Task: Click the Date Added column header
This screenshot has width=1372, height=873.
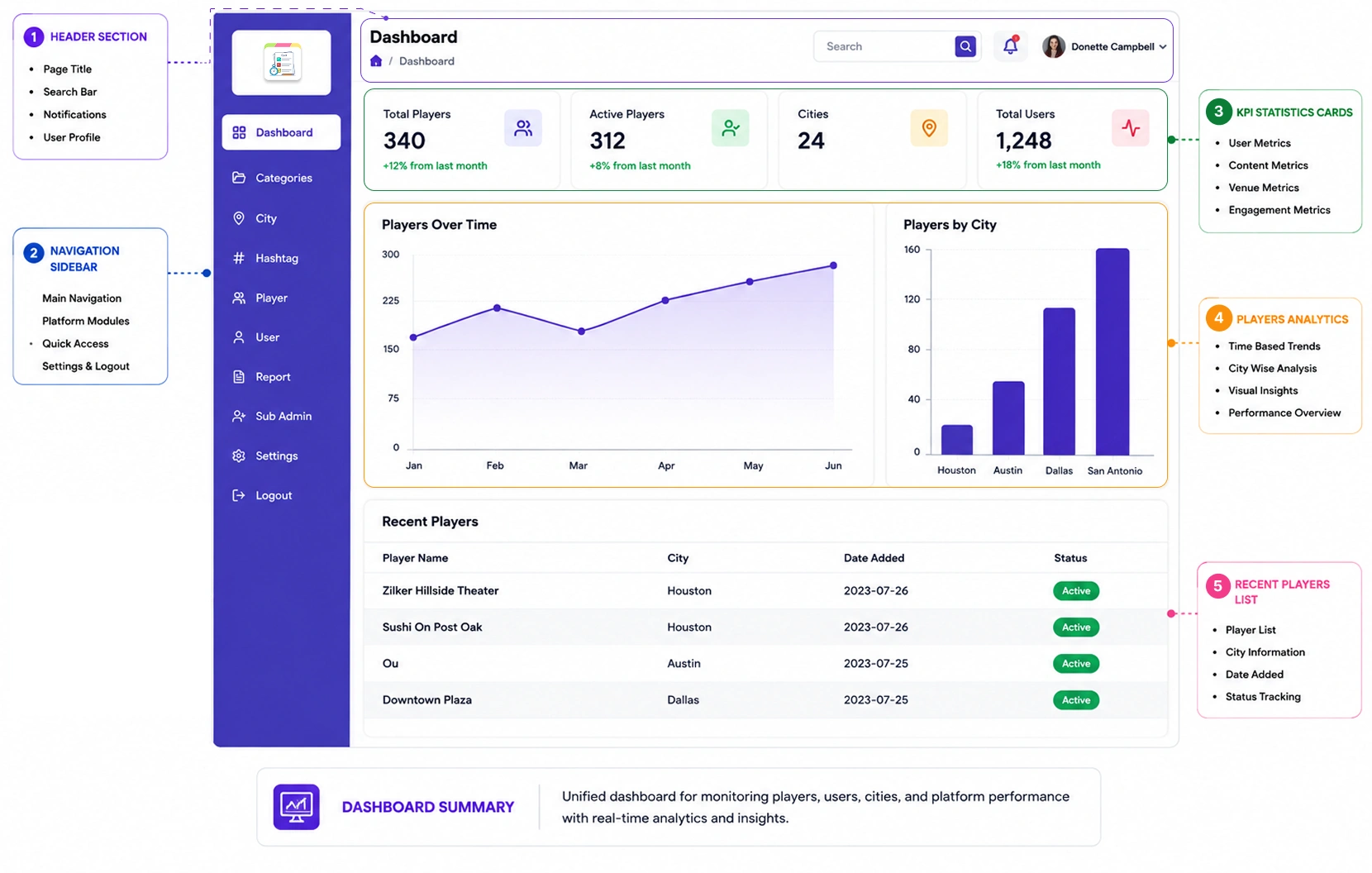Action: (874, 558)
